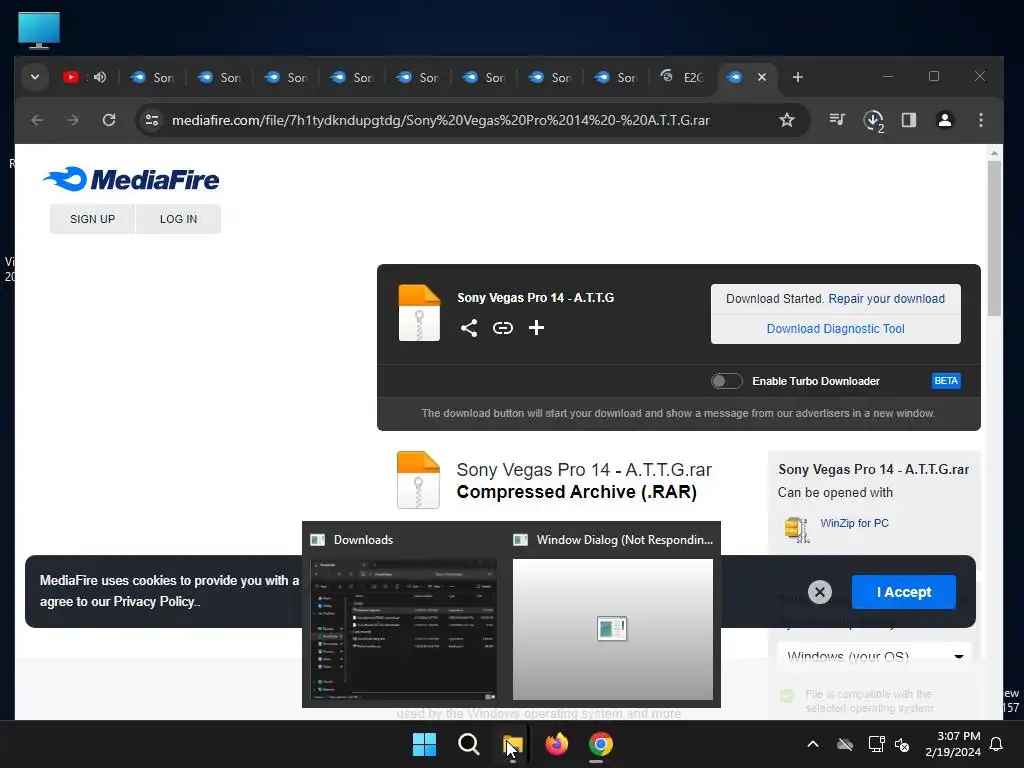1024x768 pixels.
Task: Open Repair your download link
Action: pyautogui.click(x=886, y=298)
